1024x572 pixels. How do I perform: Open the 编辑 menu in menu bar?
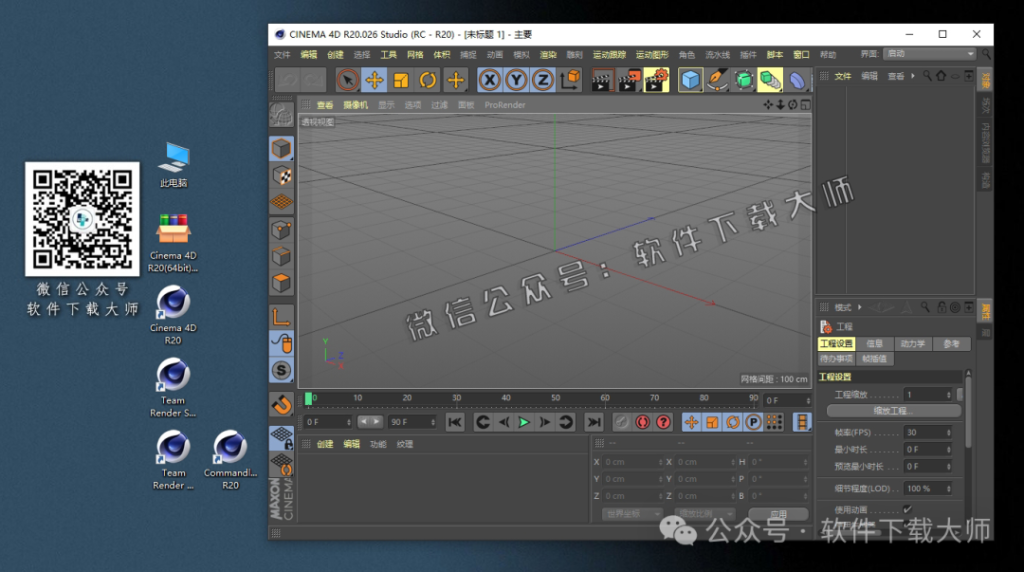coord(308,55)
